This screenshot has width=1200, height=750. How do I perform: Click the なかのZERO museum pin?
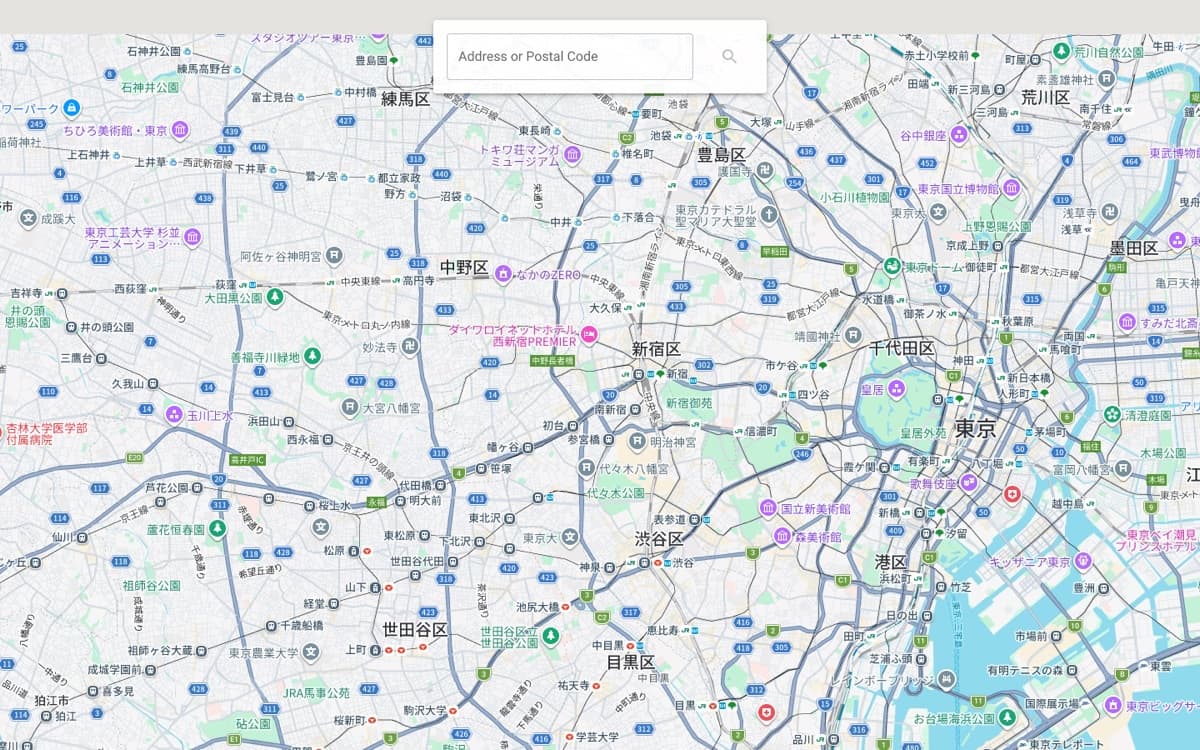pos(504,273)
